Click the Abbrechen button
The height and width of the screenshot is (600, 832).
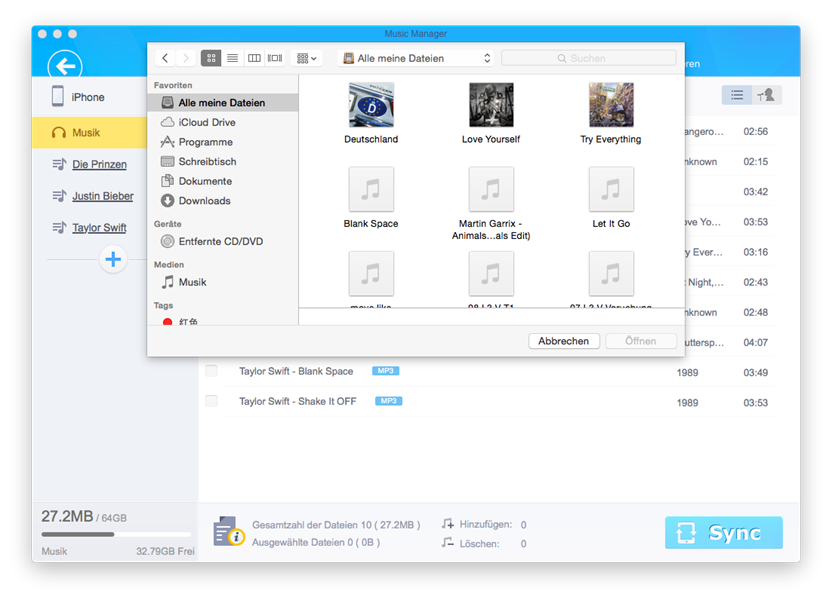coord(564,341)
